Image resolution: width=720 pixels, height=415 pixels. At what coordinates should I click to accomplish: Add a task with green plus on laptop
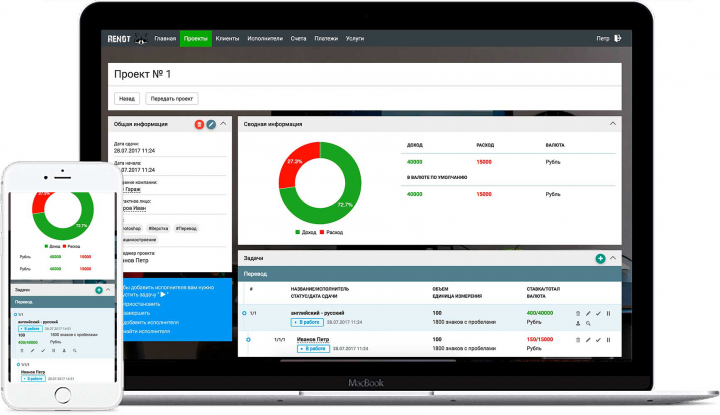pos(600,259)
